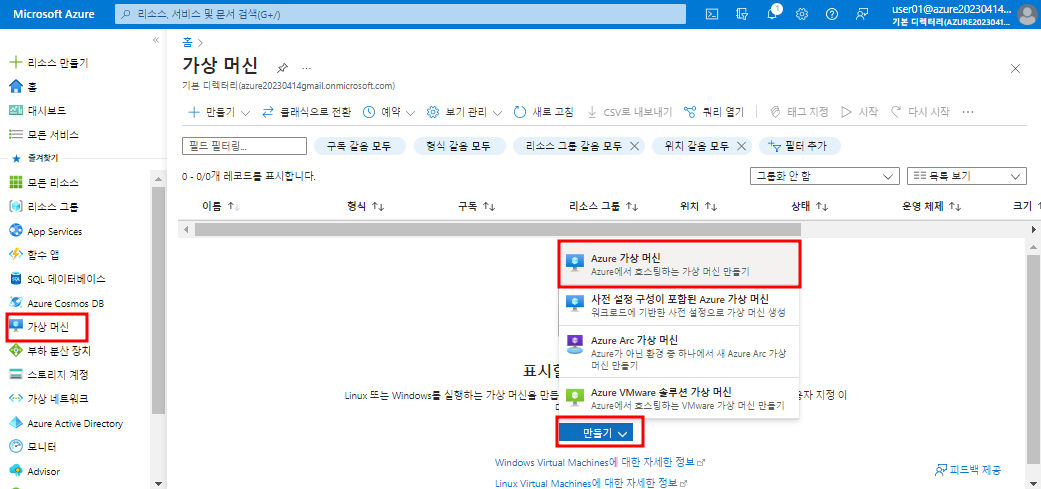Open 목록 보기 view dropdown
This screenshot has height=489, width=1041.
(x=967, y=176)
